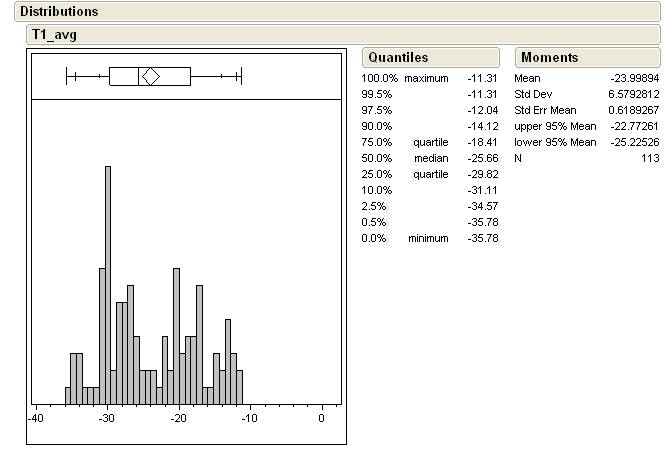Image resolution: width=665 pixels, height=452 pixels.
Task: Click the 0 axis tick label
Action: point(321,418)
